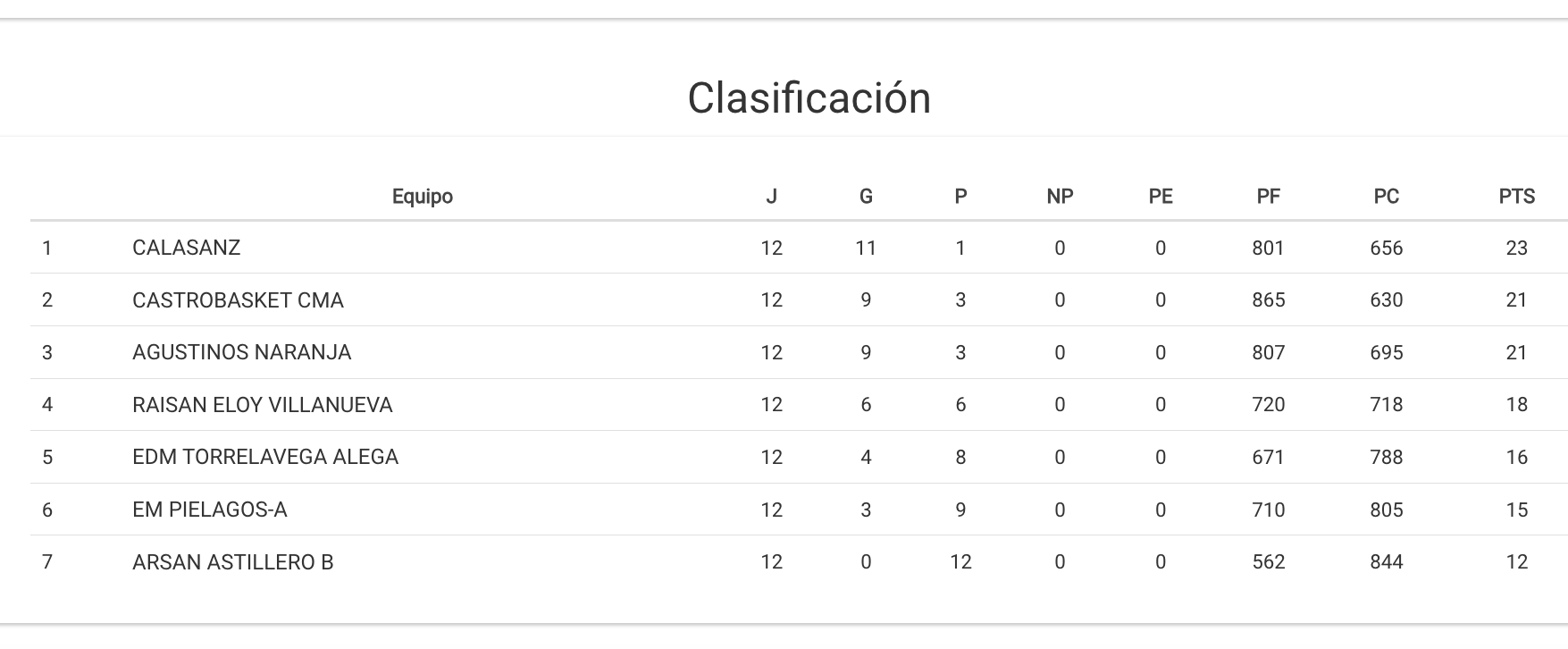Open the ARSAN ASTILLERO B team entry
Image resolution: width=1568 pixels, height=649 pixels.
232,562
